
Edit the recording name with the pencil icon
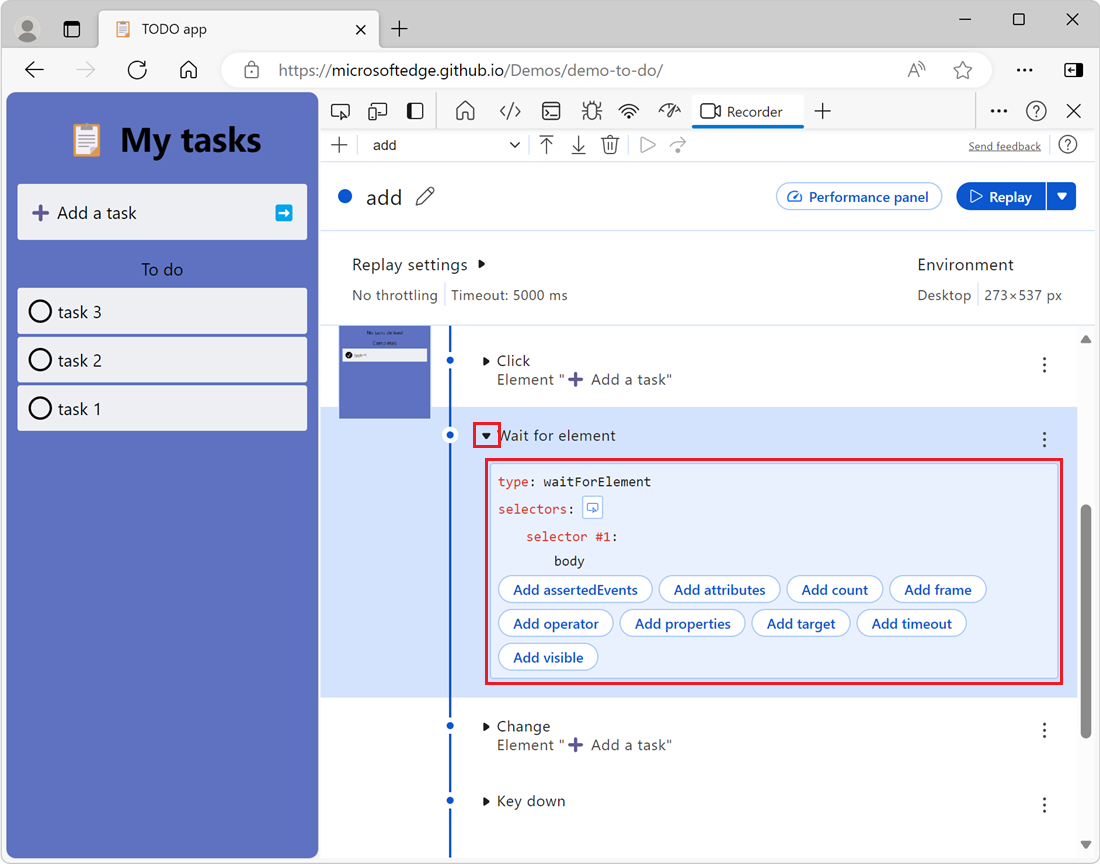(425, 197)
